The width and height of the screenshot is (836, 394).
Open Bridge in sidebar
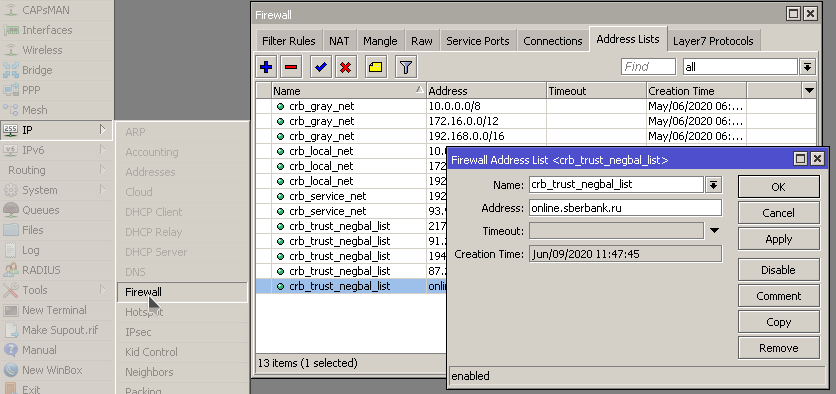[x=57, y=70]
